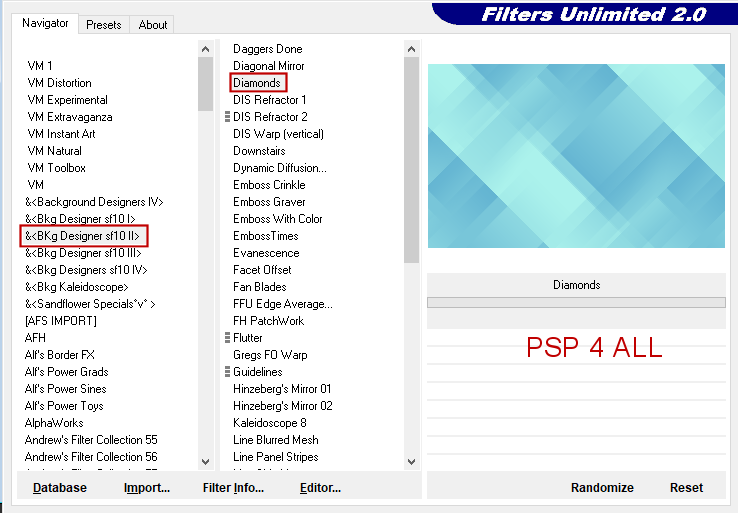Switch to the Presets tab

coord(103,25)
